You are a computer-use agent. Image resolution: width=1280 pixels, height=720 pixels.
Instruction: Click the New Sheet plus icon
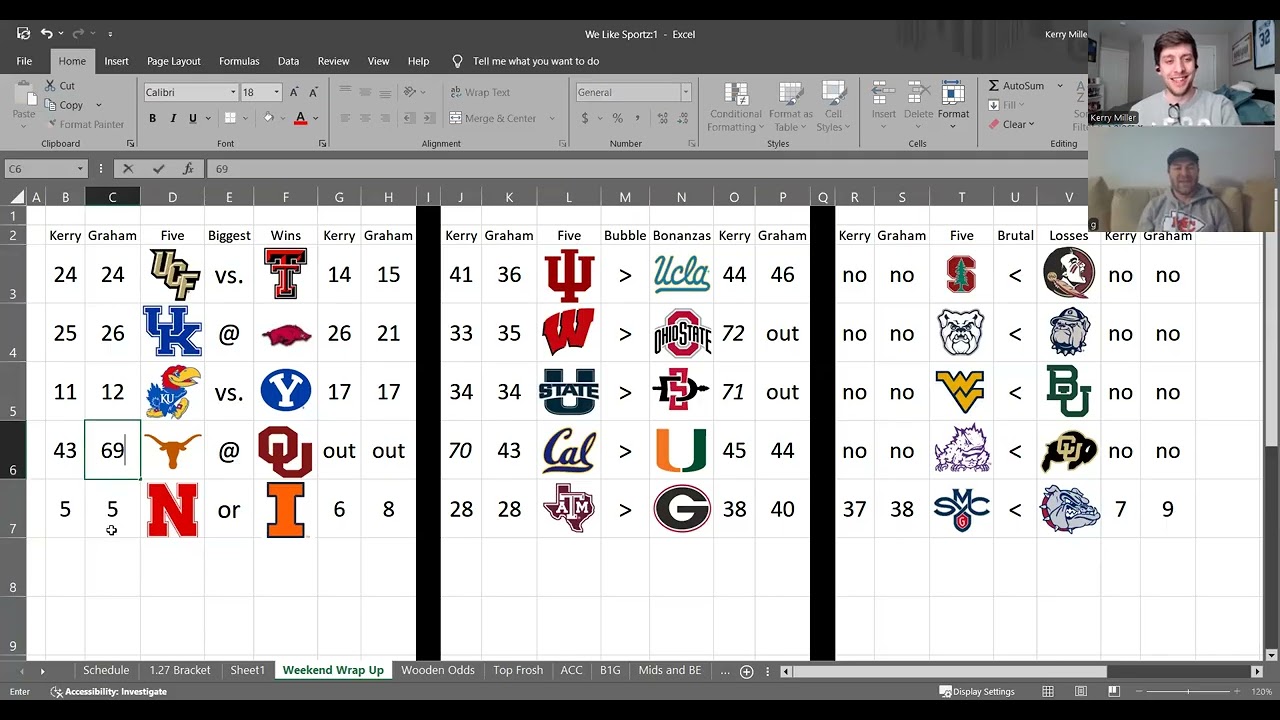click(x=746, y=671)
